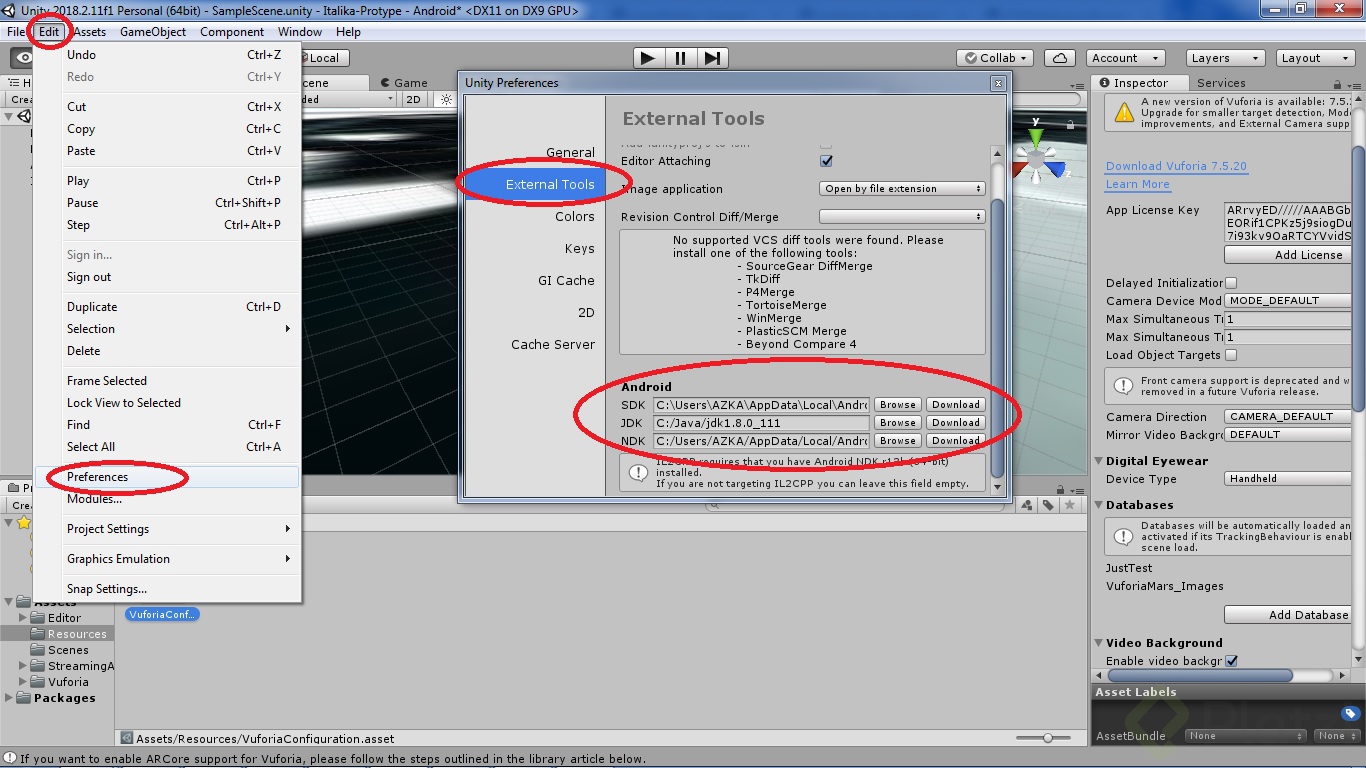Toggle Enable video background checkbox
The image size is (1366, 768).
click(x=1231, y=661)
